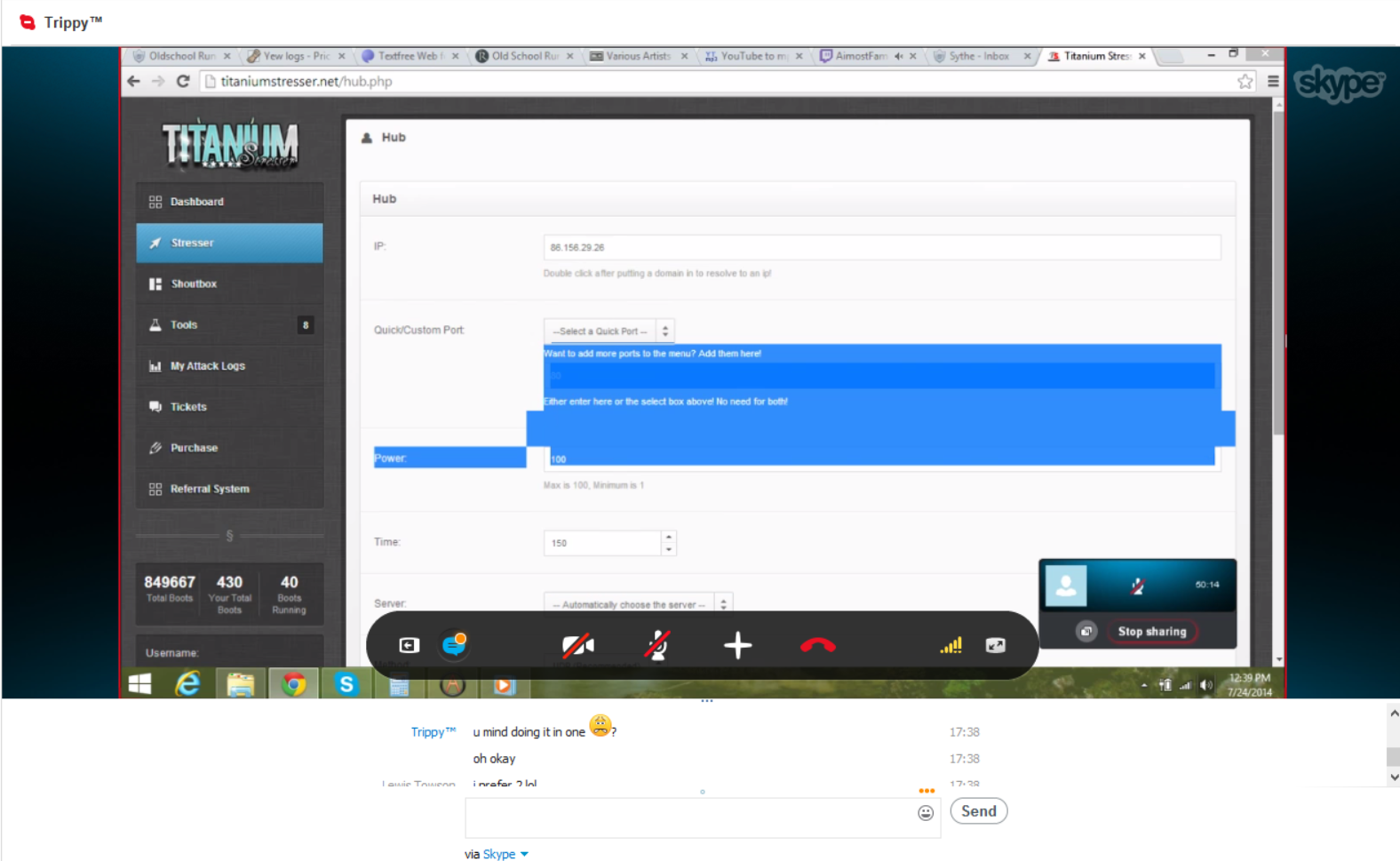
Task: Switch to the YouTube to mp3 tab
Action: coord(753,56)
